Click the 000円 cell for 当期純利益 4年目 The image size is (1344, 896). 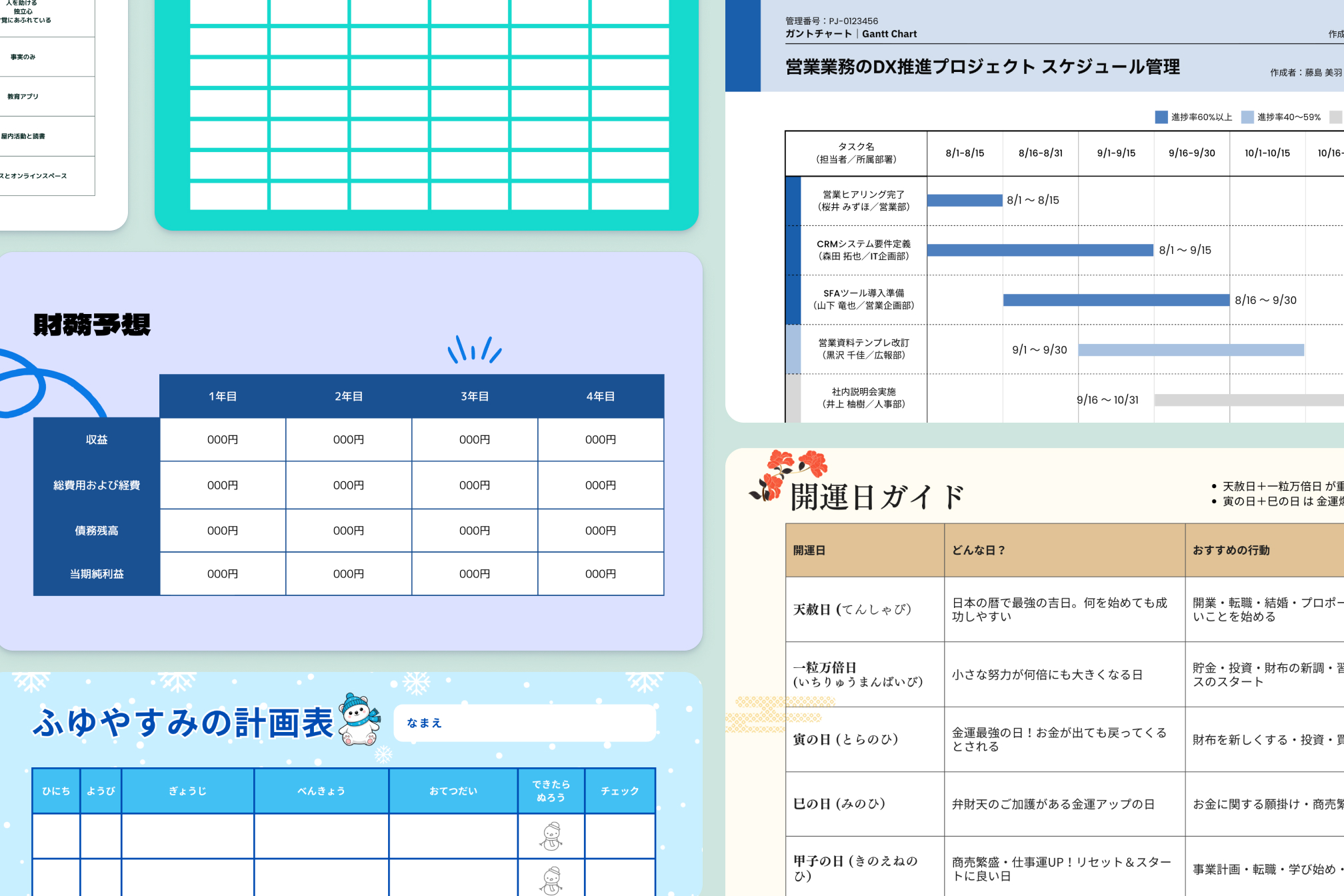click(601, 574)
